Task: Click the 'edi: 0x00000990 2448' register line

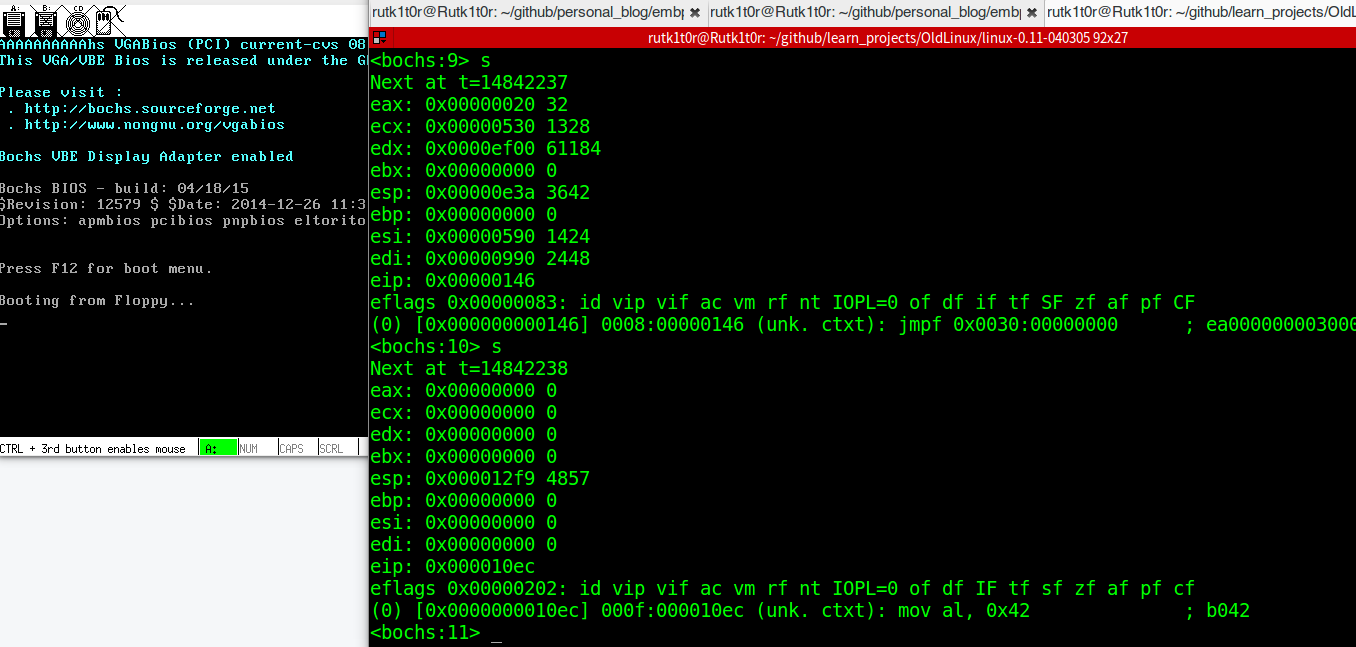Action: click(x=480, y=259)
